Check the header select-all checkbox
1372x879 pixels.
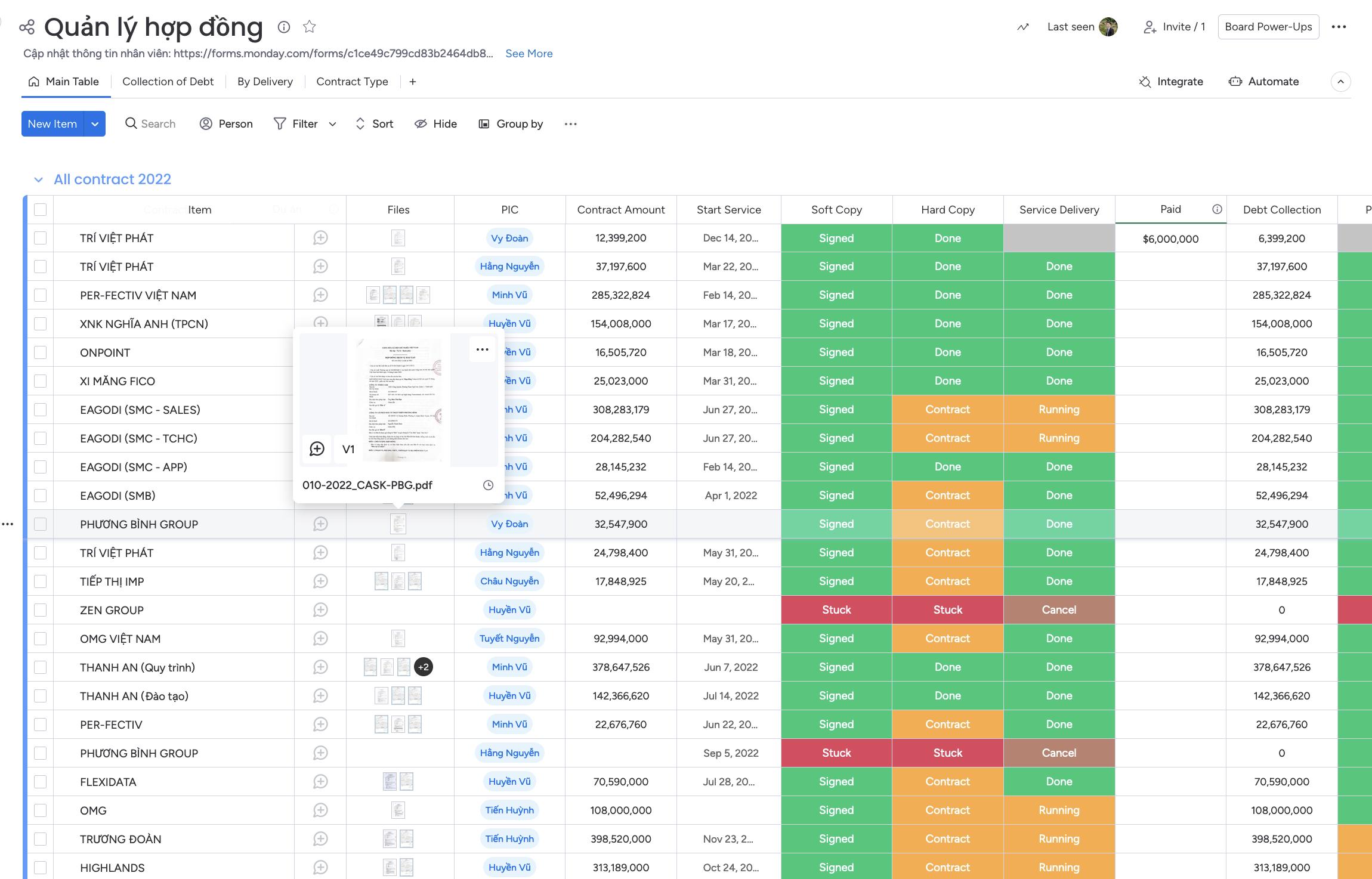pyautogui.click(x=41, y=210)
